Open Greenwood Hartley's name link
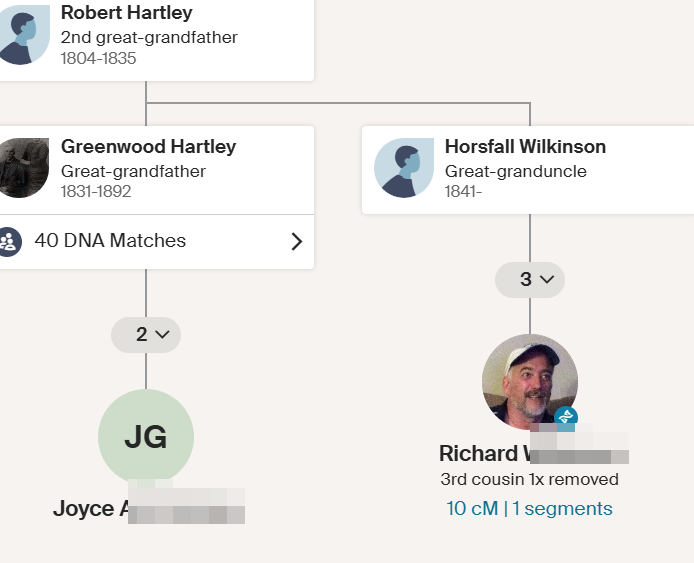The height and width of the screenshot is (563, 694). click(x=148, y=146)
